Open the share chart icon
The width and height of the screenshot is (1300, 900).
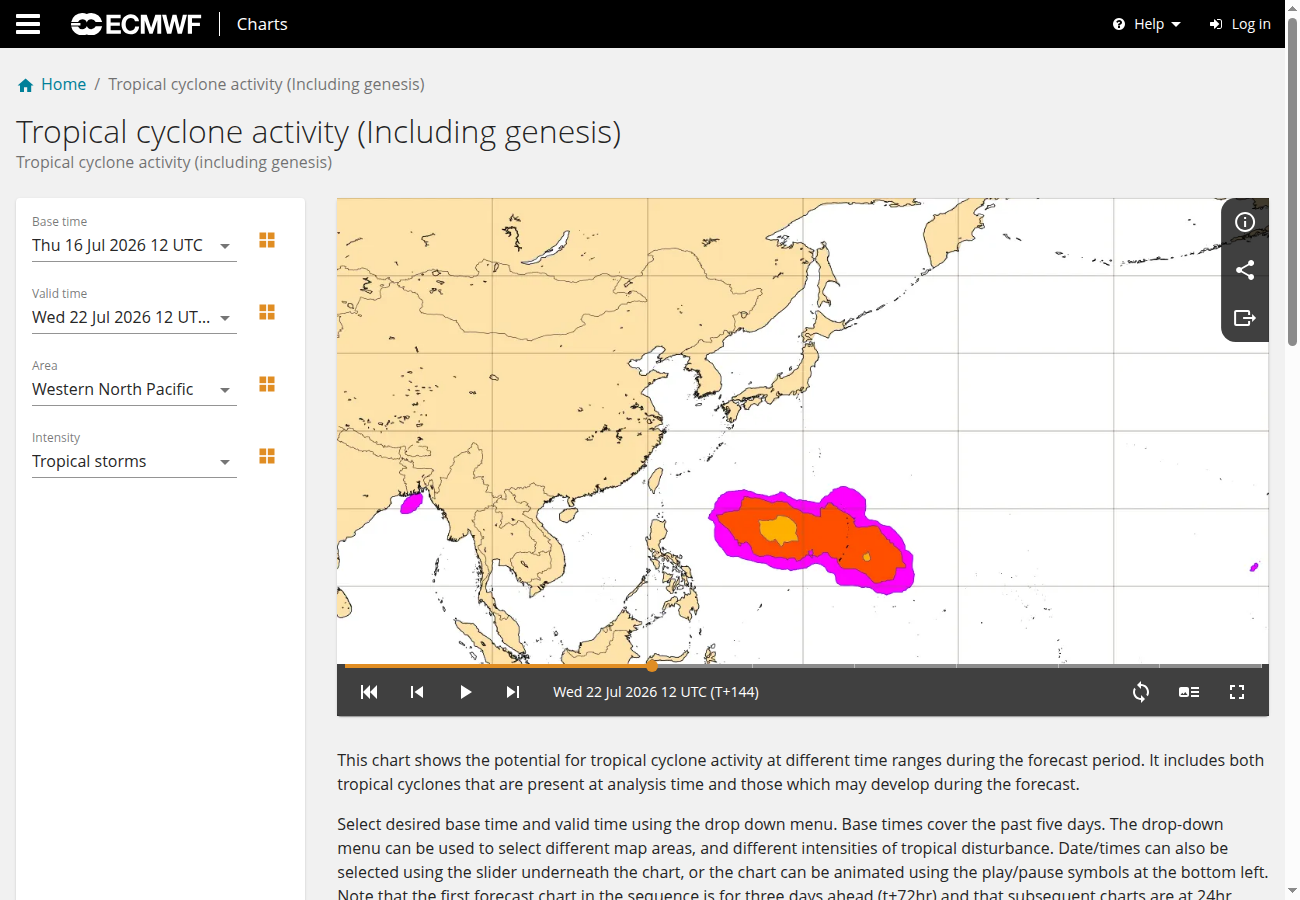(x=1245, y=270)
